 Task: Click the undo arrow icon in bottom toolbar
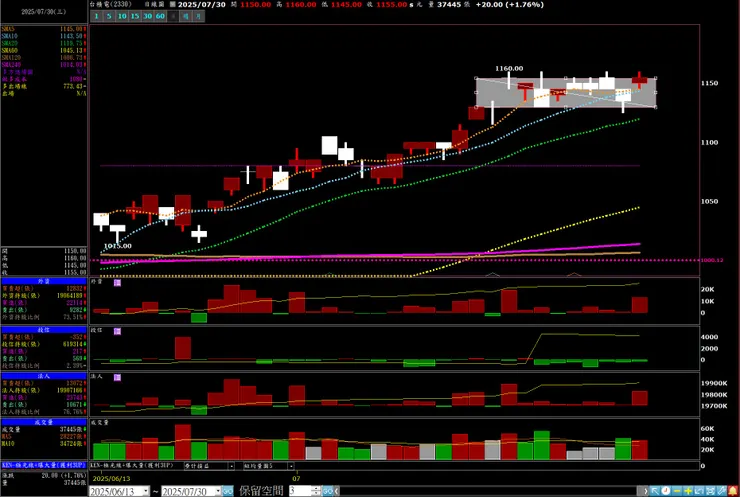(699, 491)
